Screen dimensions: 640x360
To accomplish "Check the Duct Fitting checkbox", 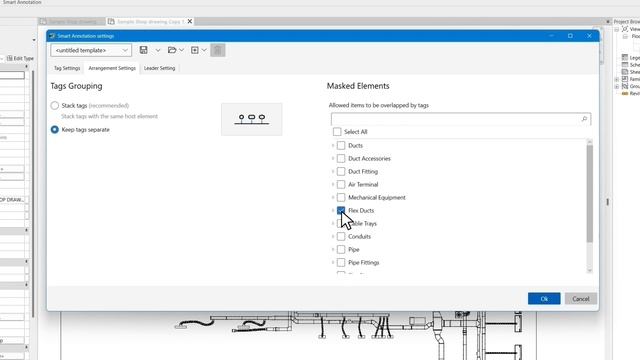I will coord(341,171).
